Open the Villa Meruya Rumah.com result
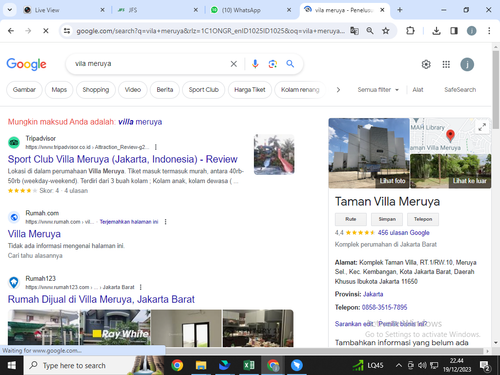500x375 pixels. 34,234
